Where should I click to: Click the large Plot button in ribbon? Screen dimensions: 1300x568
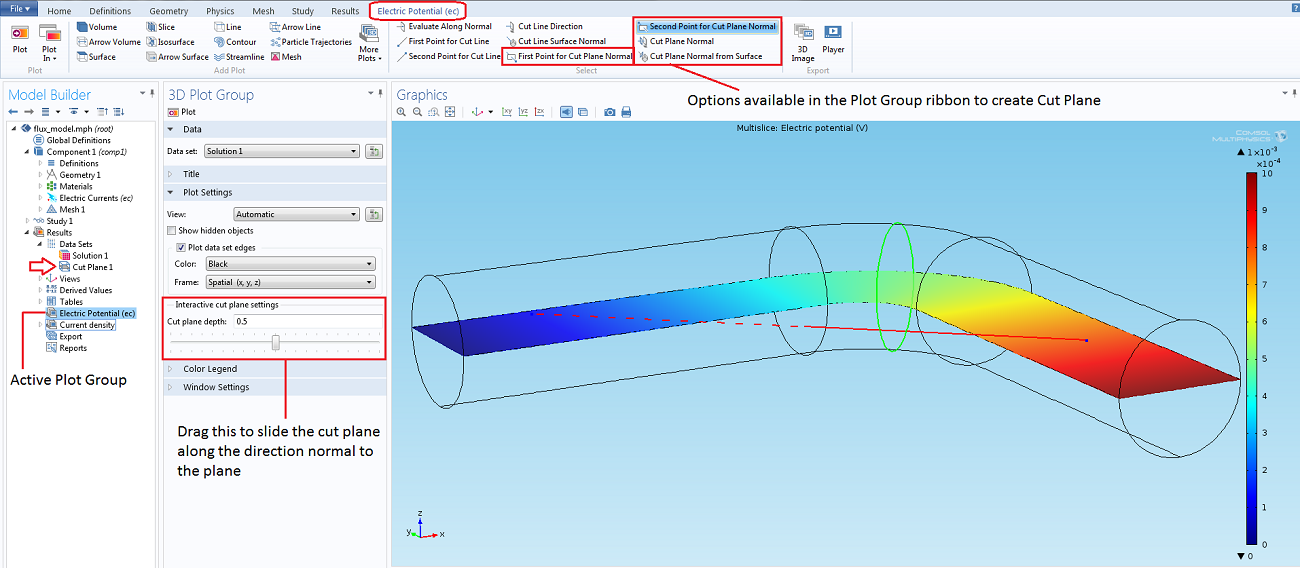pyautogui.click(x=20, y=41)
